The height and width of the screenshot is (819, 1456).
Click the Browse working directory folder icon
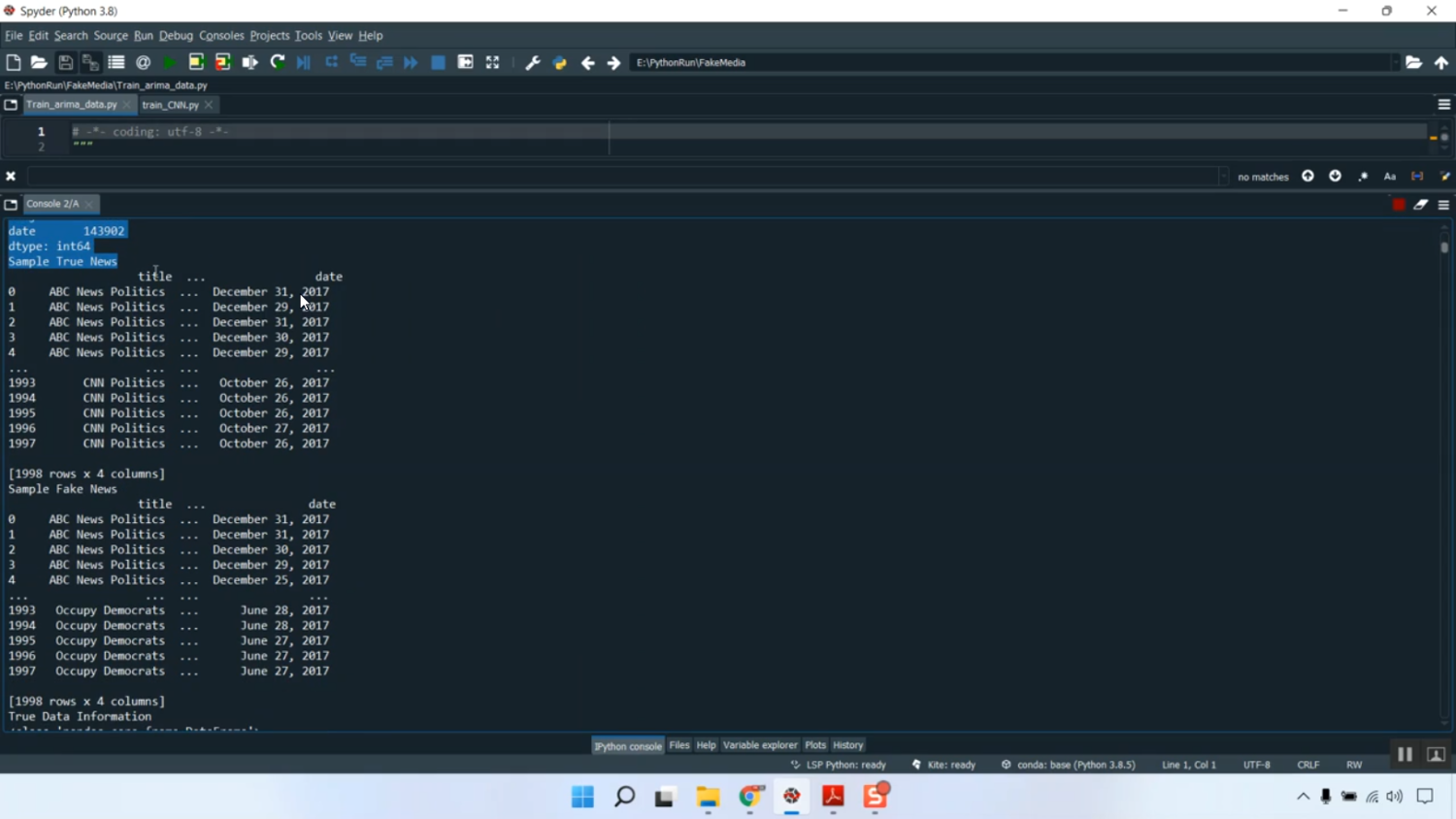tap(1413, 62)
